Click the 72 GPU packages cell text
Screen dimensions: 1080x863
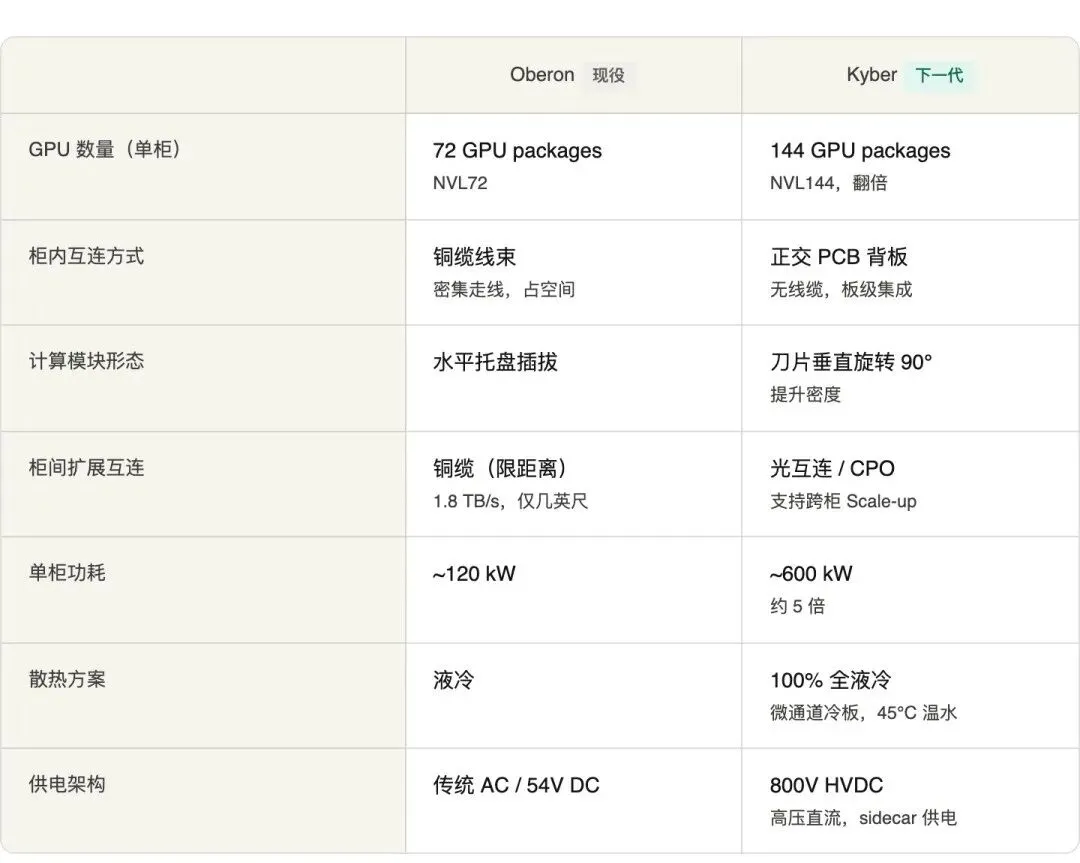[517, 151]
